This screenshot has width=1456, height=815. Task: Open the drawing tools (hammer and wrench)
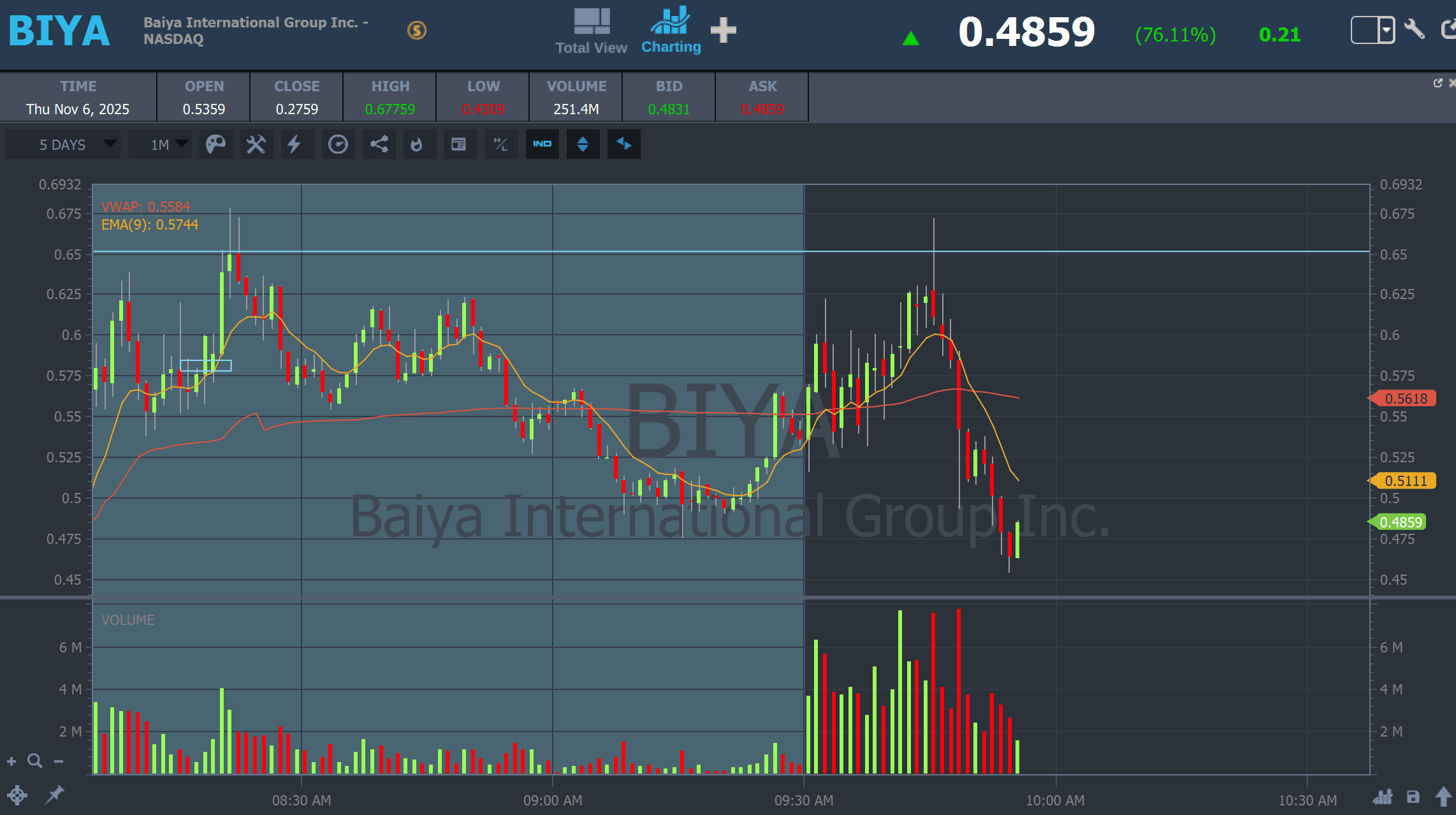tap(256, 144)
